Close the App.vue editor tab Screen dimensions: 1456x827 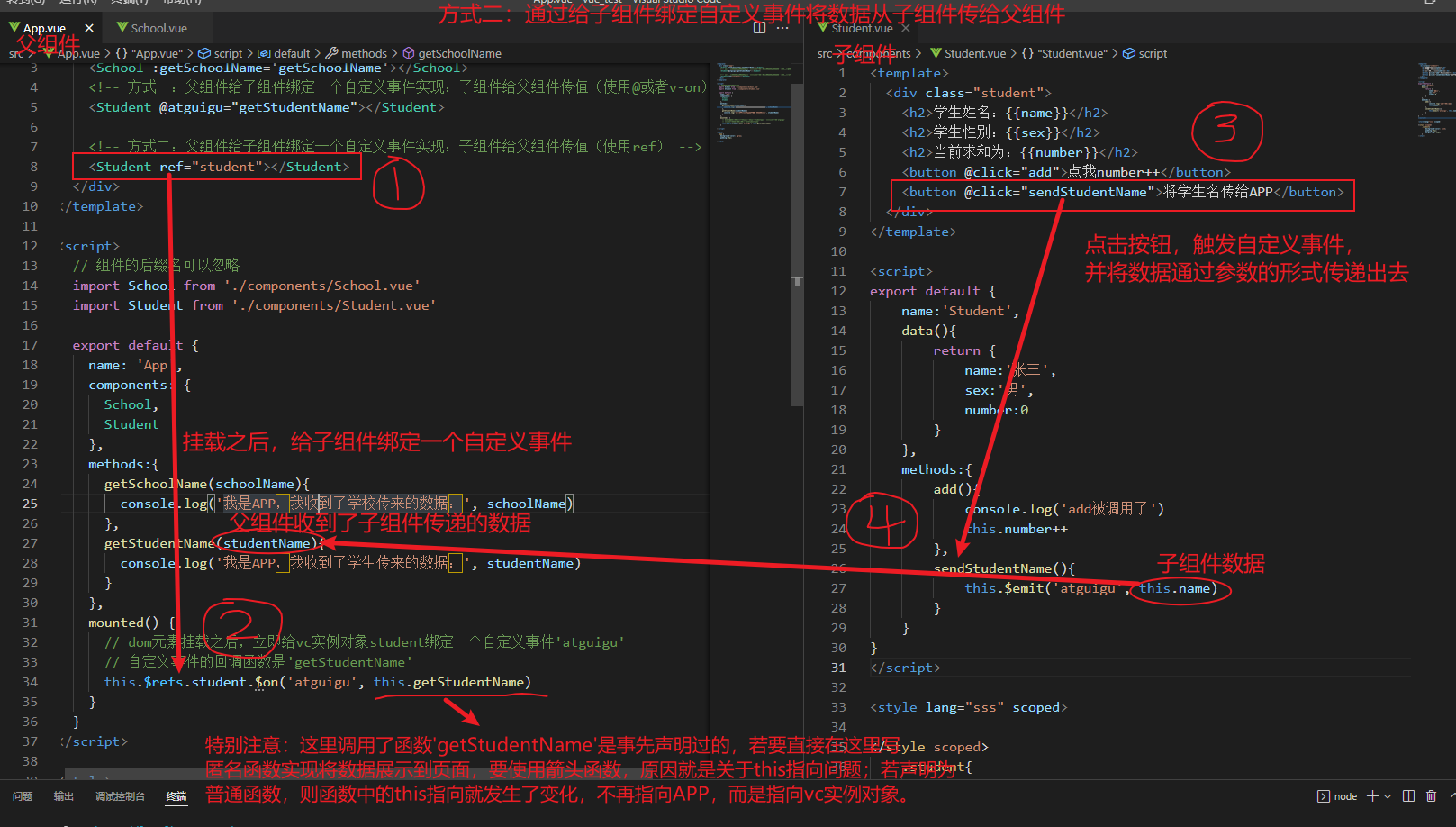pos(89,28)
